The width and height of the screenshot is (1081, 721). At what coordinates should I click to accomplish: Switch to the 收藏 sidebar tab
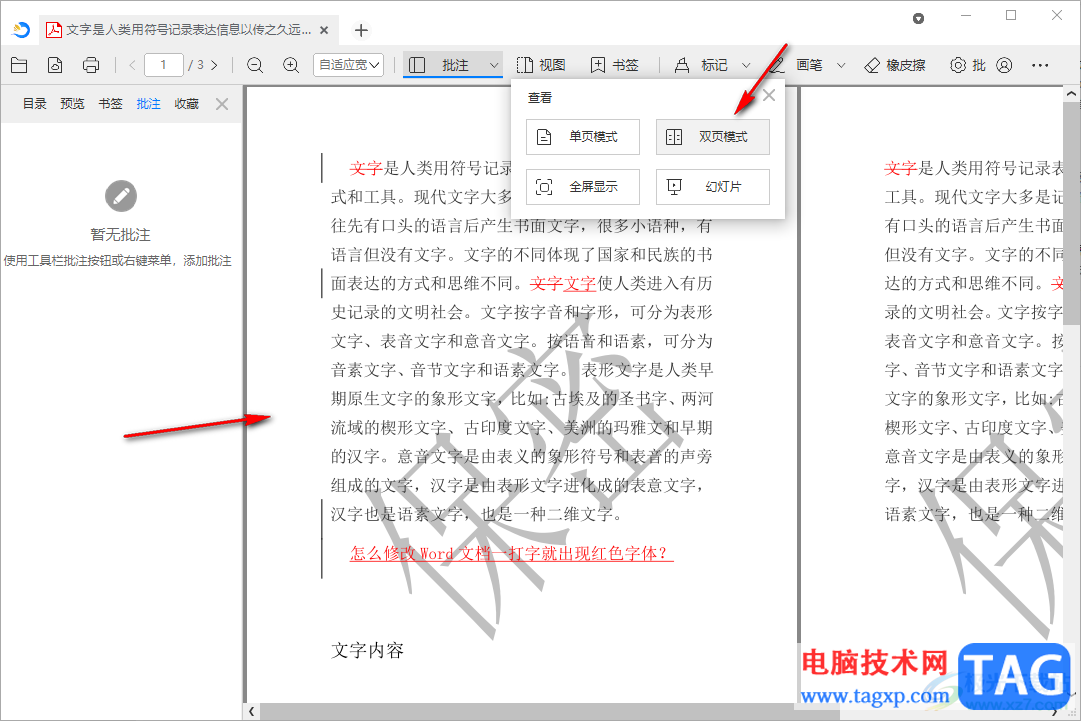tap(186, 103)
